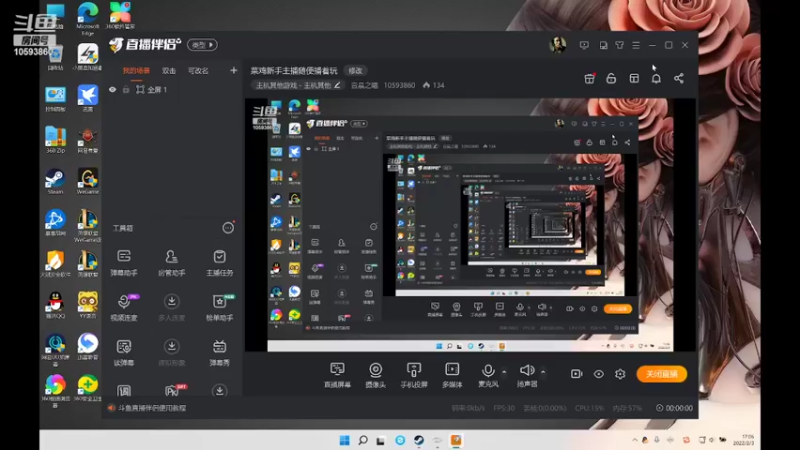Click the record video camera icon
The image size is (800, 450).
[577, 374]
